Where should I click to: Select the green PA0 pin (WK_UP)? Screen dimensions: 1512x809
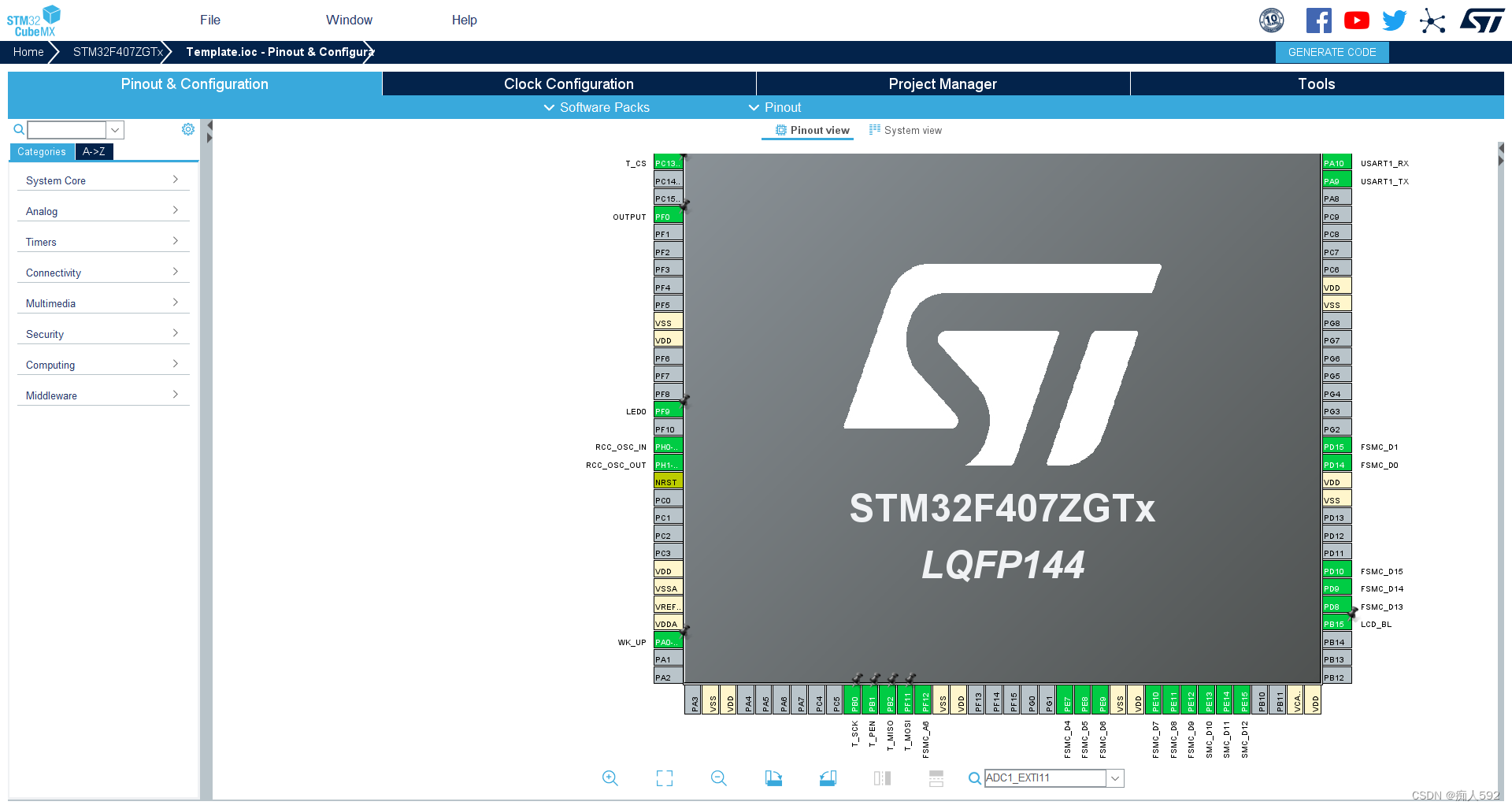pyautogui.click(x=669, y=642)
